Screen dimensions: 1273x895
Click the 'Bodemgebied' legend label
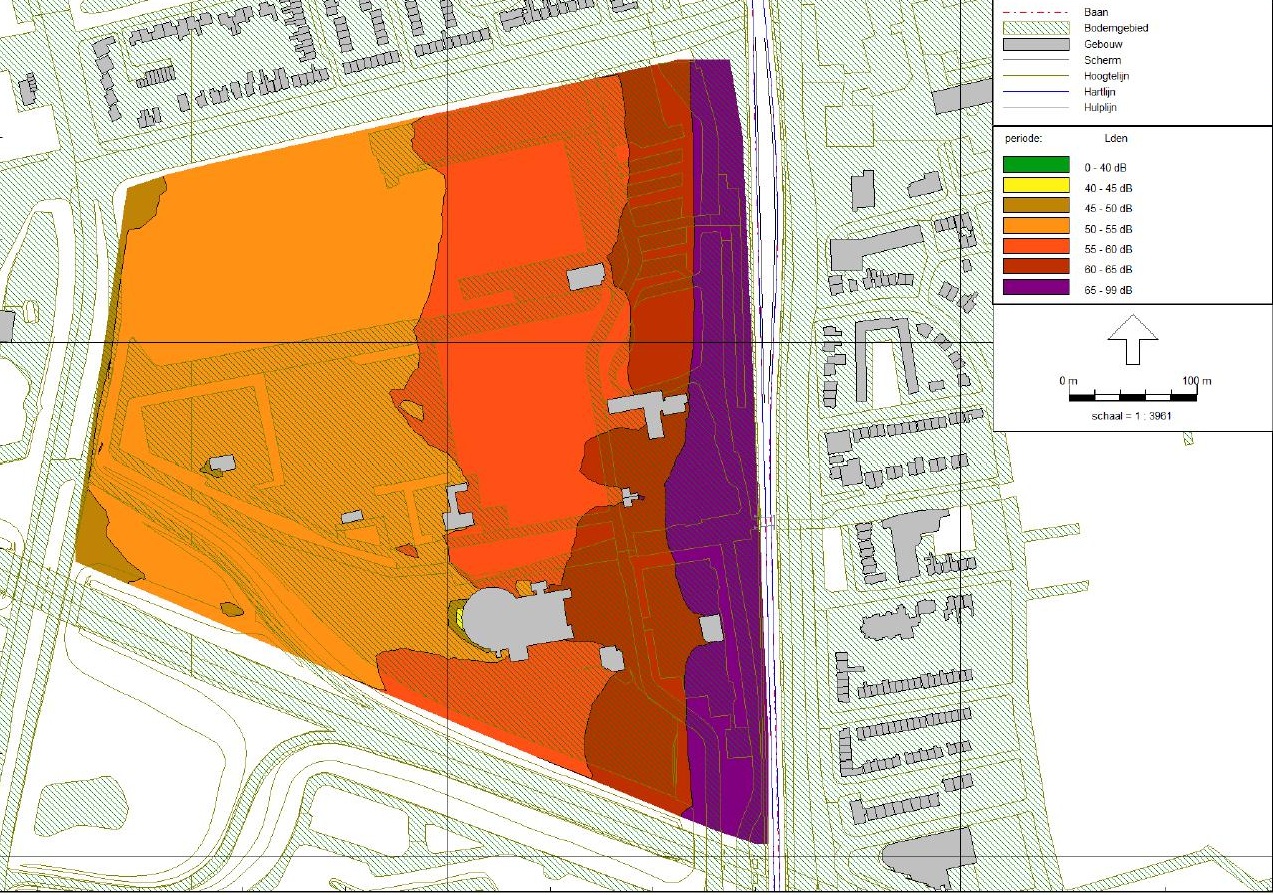point(1115,28)
